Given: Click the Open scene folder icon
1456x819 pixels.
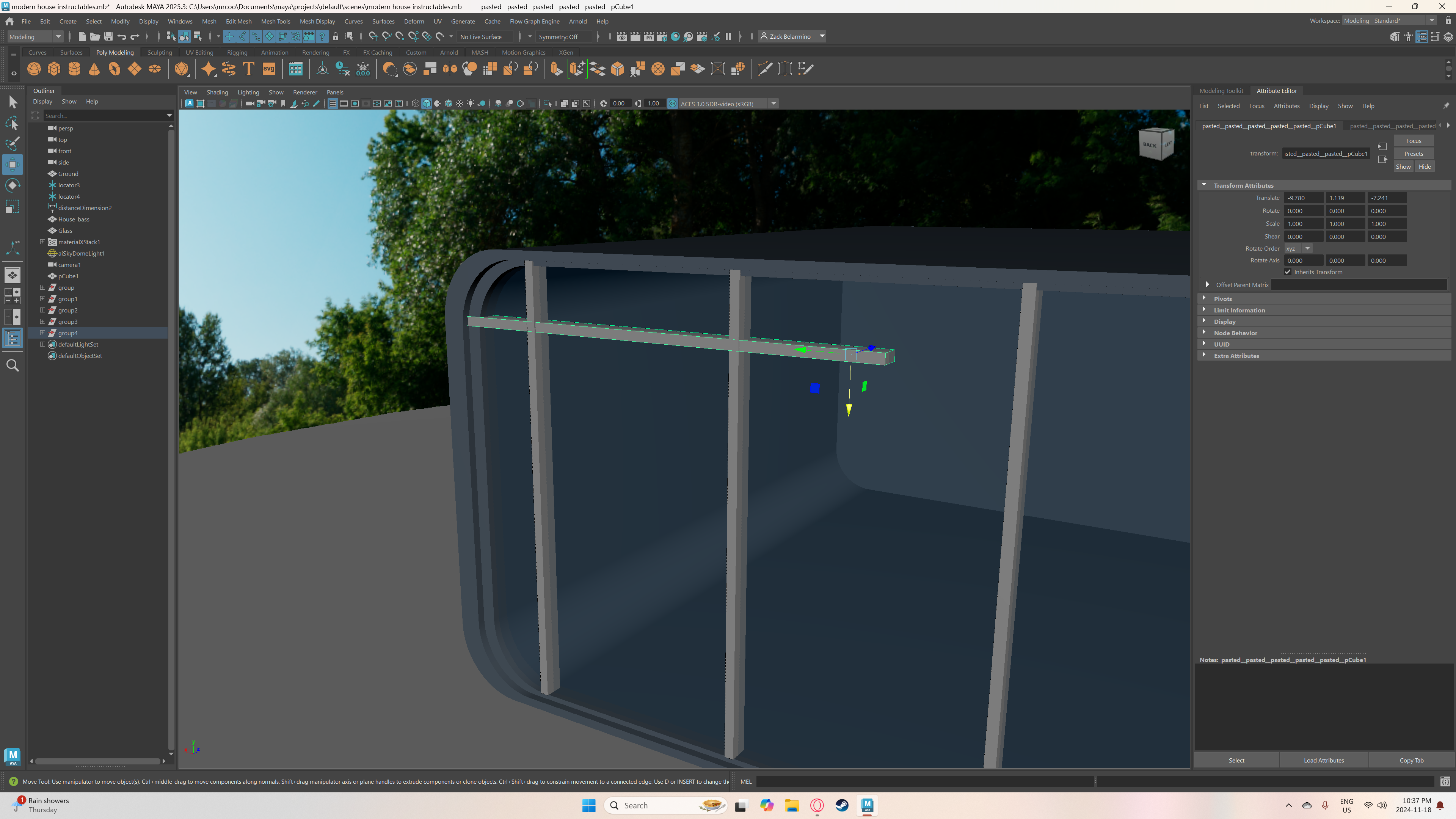Looking at the screenshot, I should (x=95, y=37).
